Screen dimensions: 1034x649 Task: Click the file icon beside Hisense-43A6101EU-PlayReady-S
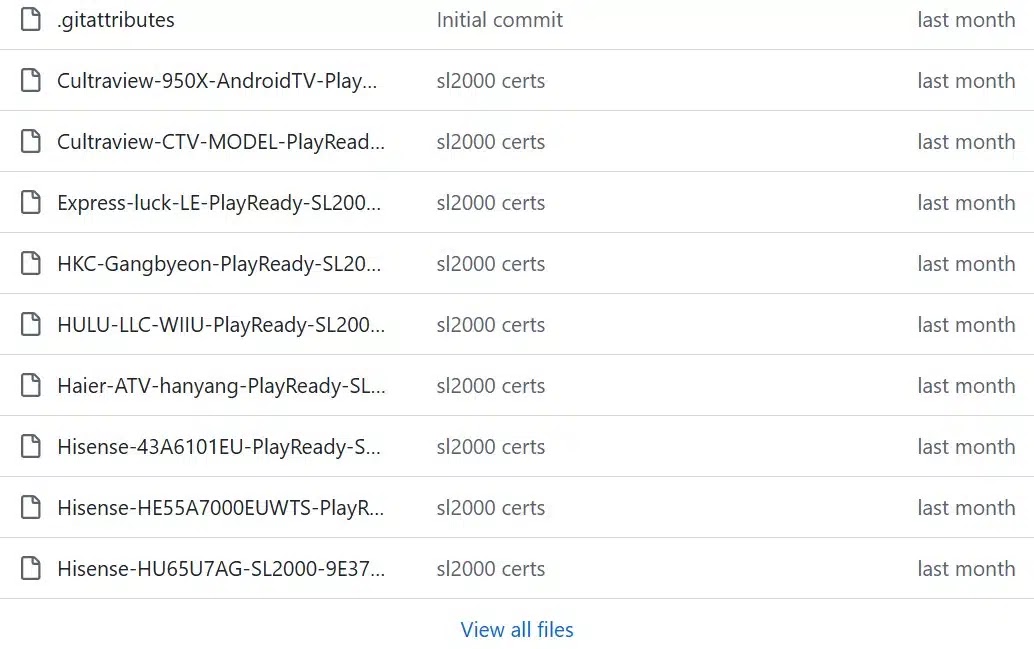pyautogui.click(x=31, y=446)
